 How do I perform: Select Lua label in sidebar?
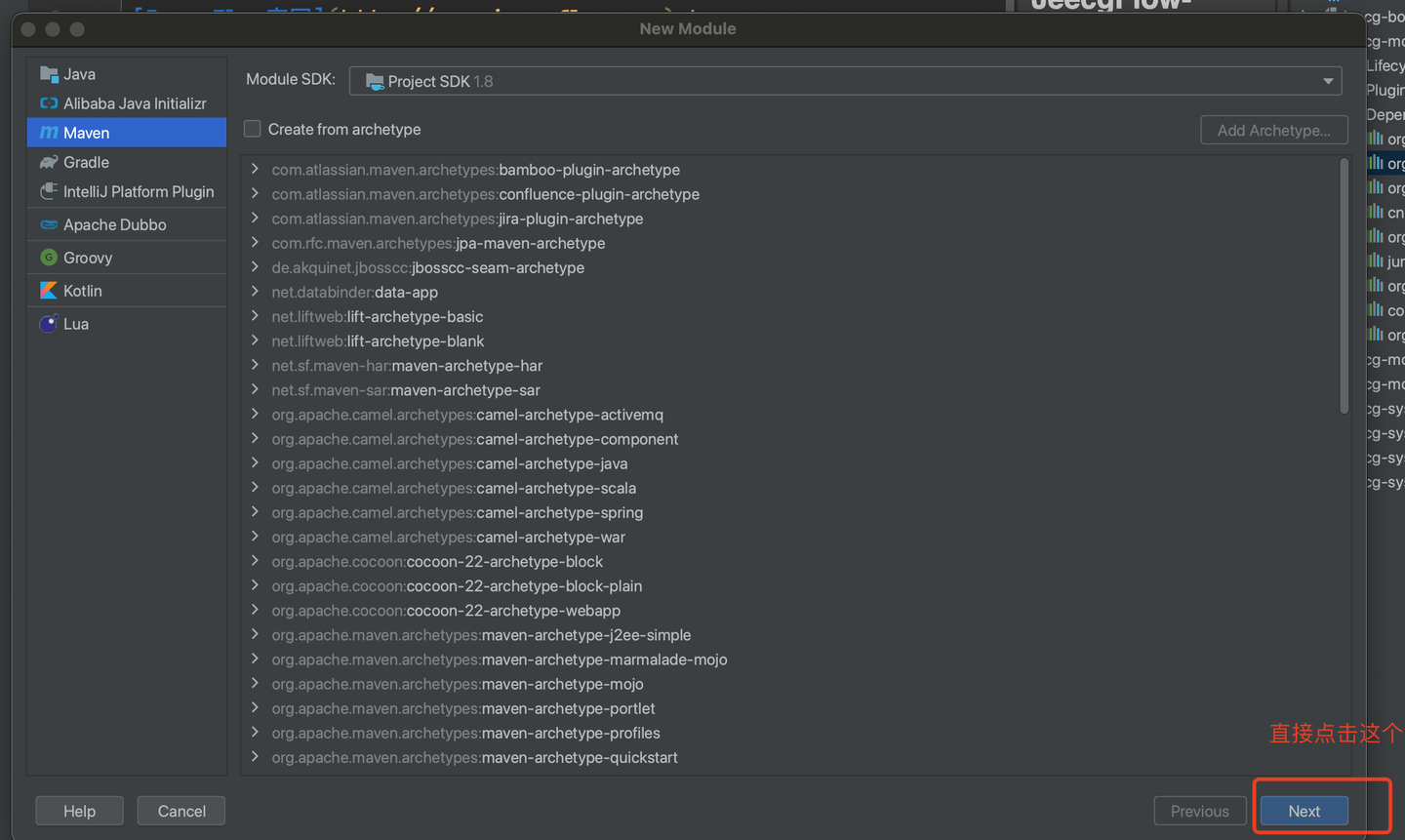pos(76,324)
